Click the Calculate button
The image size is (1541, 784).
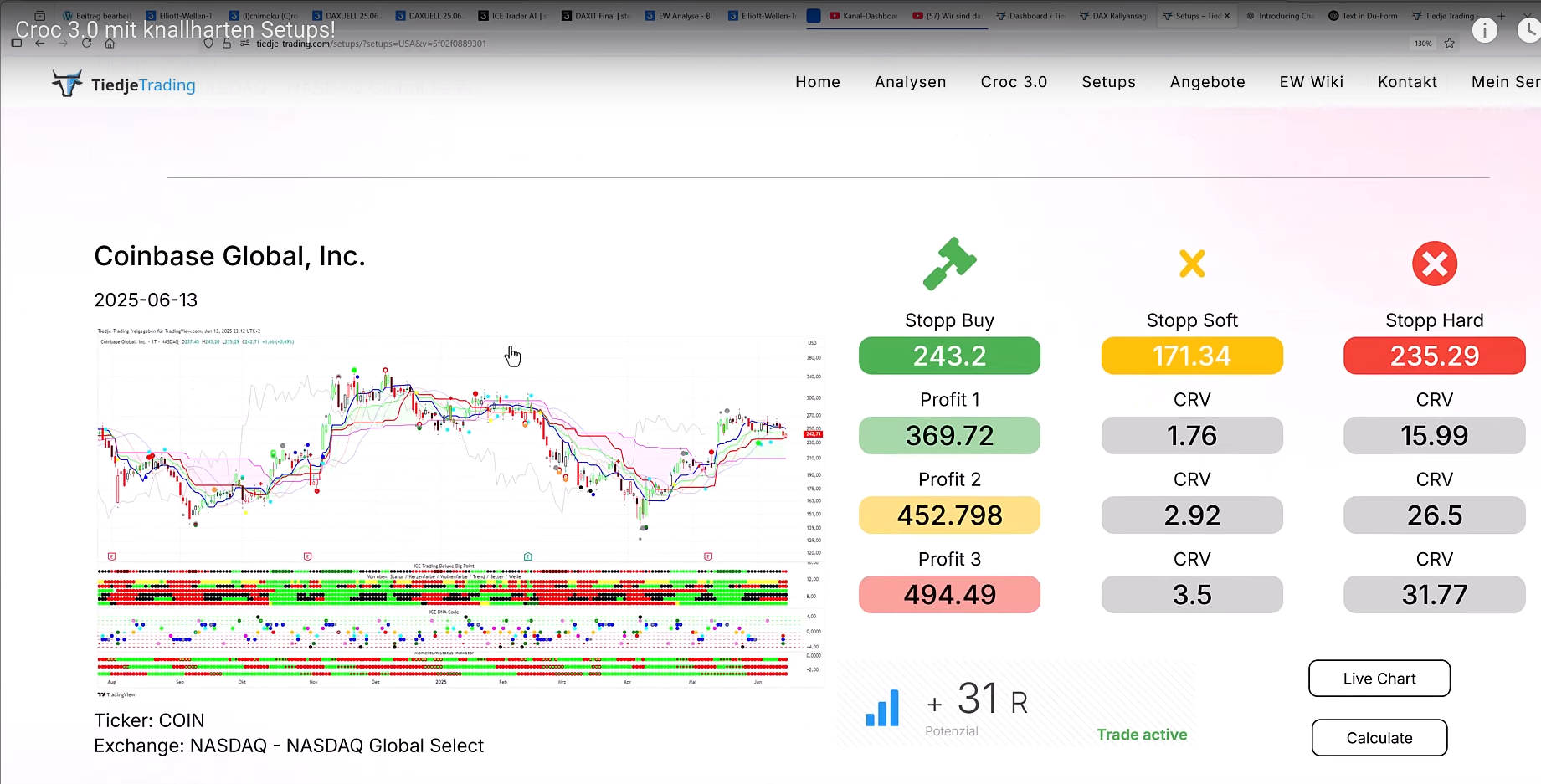(x=1379, y=738)
